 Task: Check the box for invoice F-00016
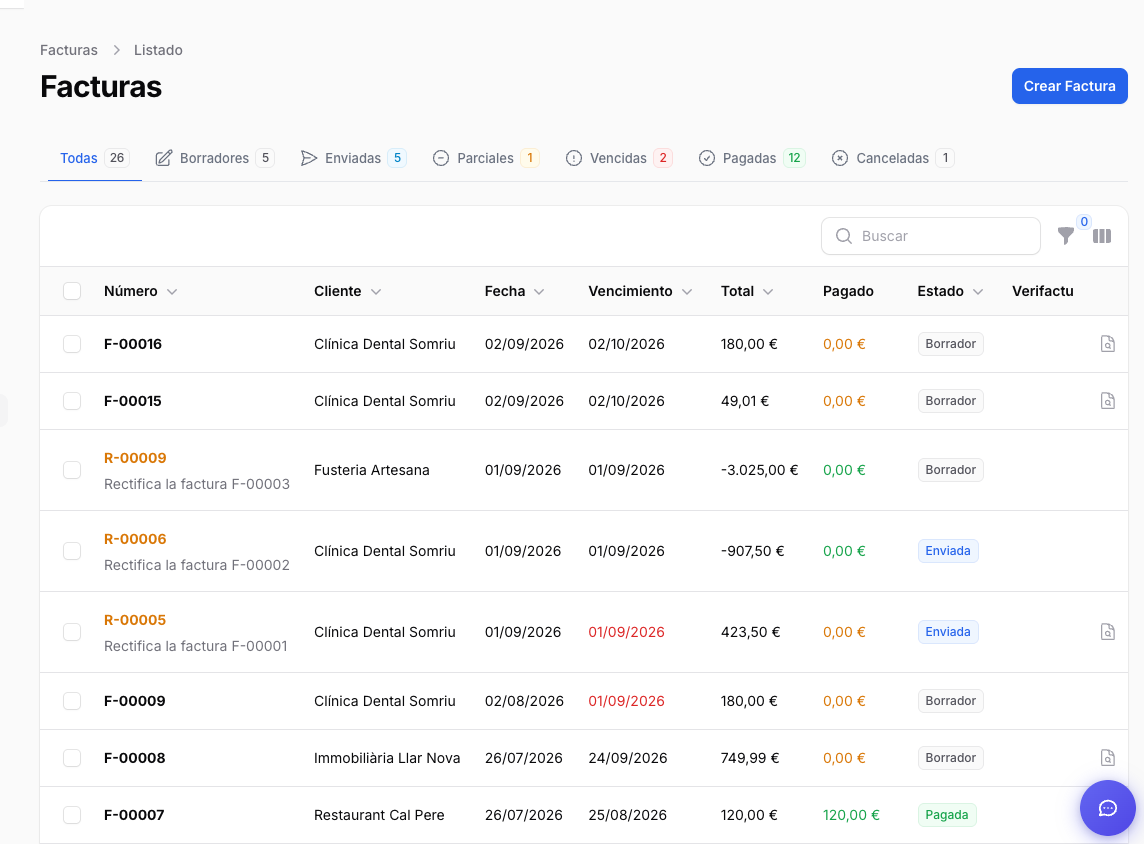(72, 344)
